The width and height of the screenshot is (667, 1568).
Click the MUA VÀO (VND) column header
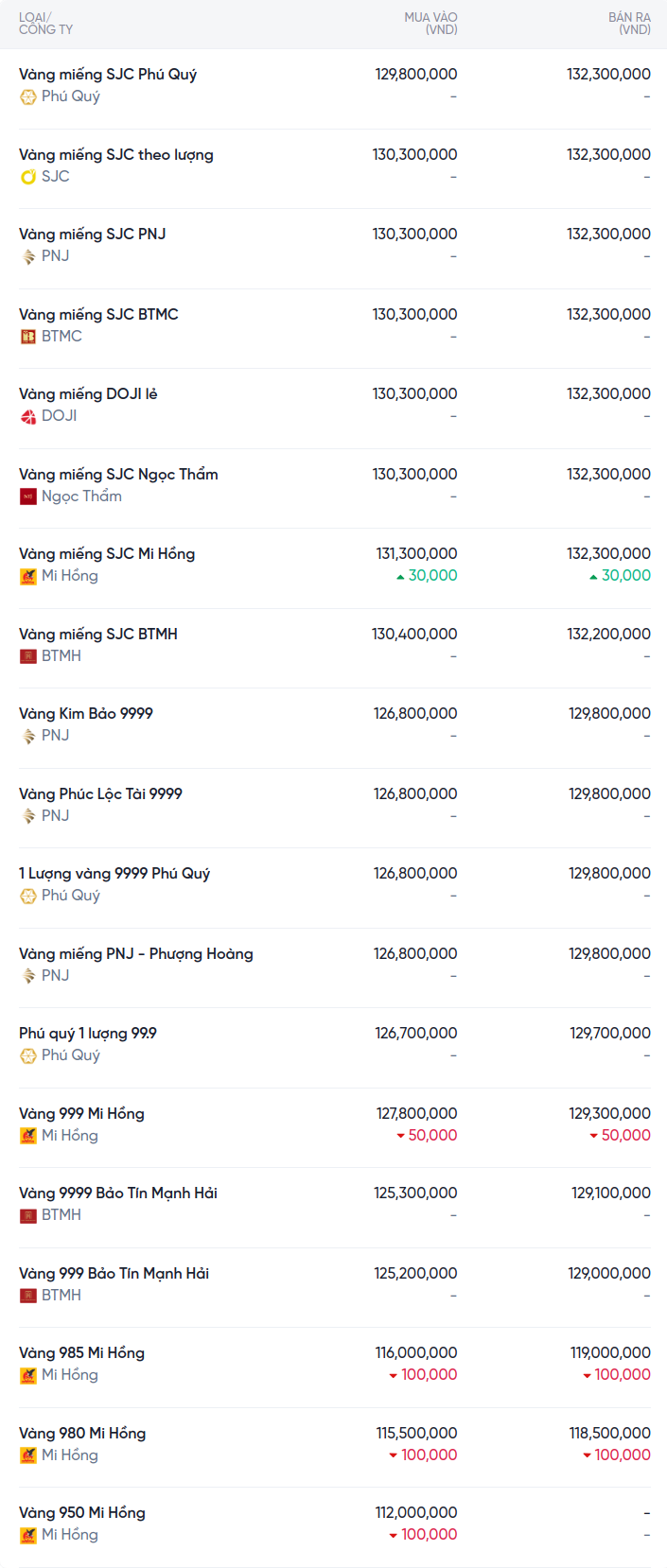(x=430, y=24)
